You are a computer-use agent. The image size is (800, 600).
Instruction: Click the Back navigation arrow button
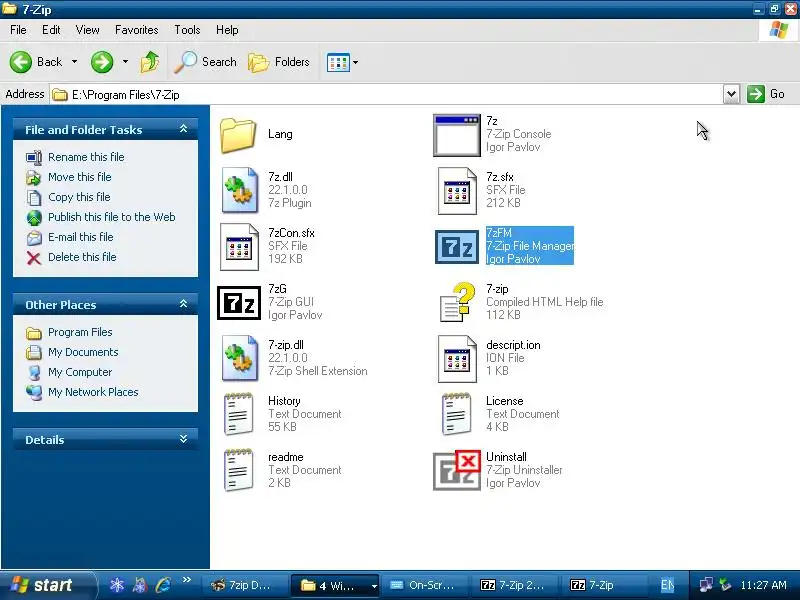[21, 62]
